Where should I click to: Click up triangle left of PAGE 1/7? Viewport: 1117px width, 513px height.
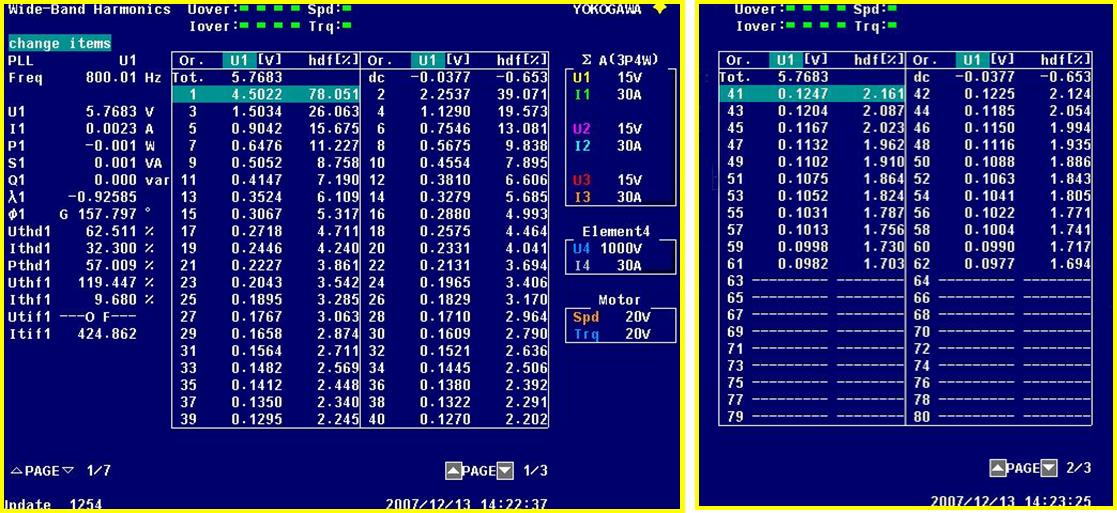coord(16,471)
